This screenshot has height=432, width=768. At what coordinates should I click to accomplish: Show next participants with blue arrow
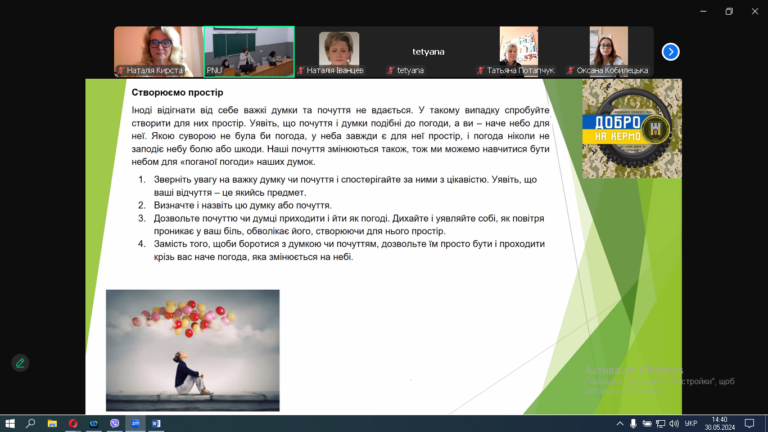coord(671,52)
